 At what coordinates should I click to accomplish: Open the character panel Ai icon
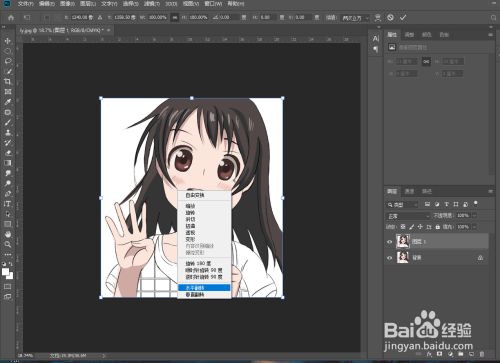point(376,39)
